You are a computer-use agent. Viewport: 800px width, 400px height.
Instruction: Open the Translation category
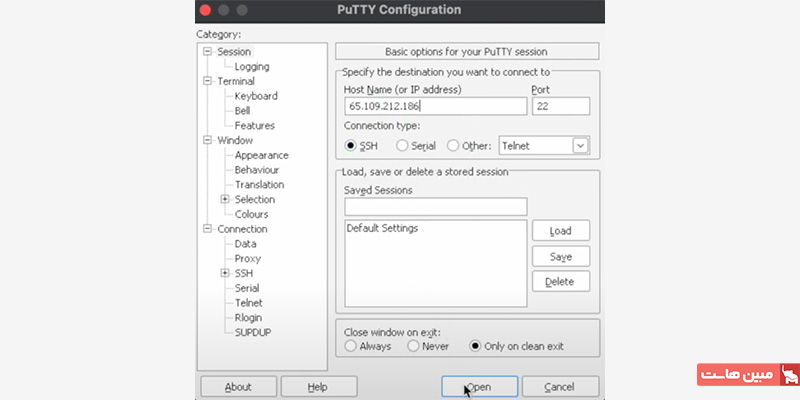pos(259,185)
